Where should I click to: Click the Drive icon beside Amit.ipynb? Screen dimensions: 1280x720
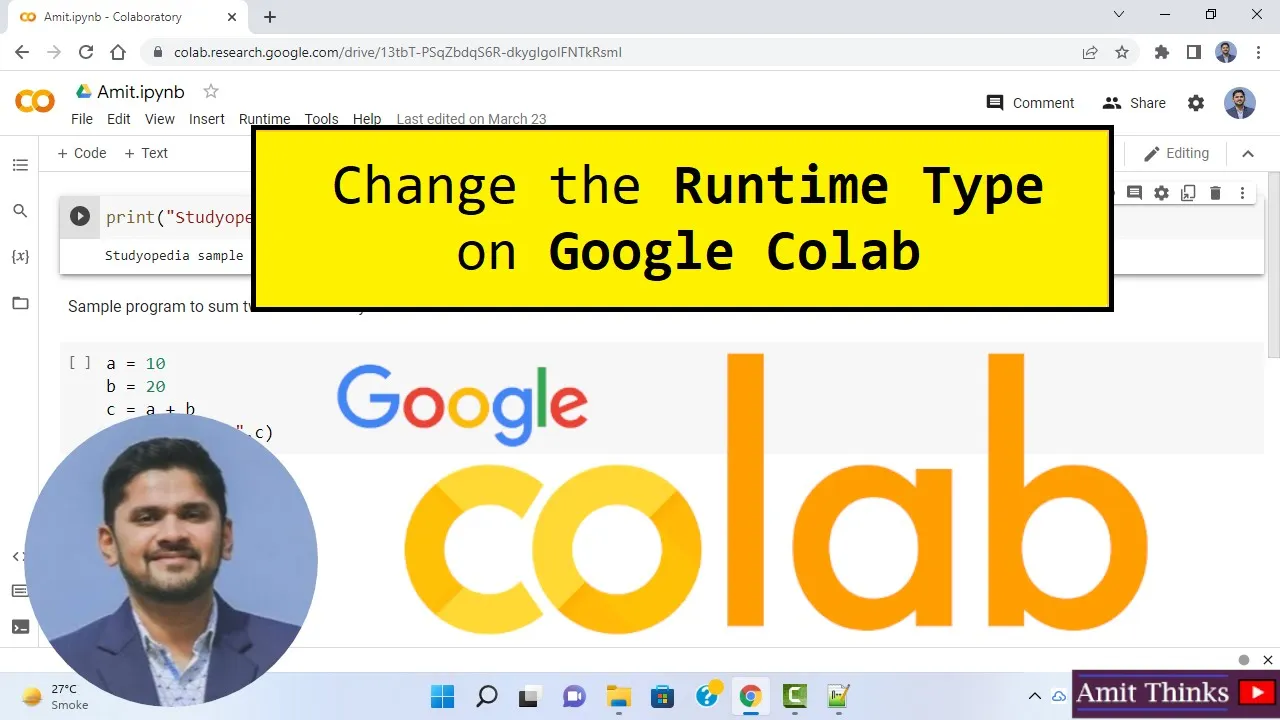[x=84, y=91]
